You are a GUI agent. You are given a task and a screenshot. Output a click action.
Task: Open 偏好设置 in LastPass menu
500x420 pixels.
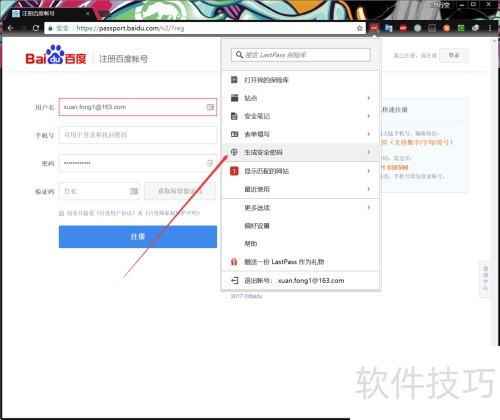click(301, 226)
